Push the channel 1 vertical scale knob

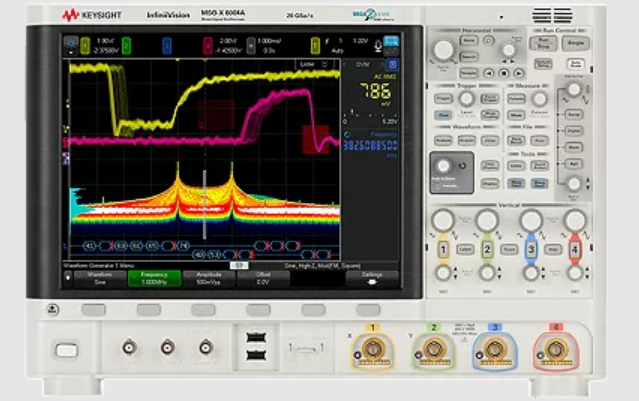pyautogui.click(x=443, y=220)
